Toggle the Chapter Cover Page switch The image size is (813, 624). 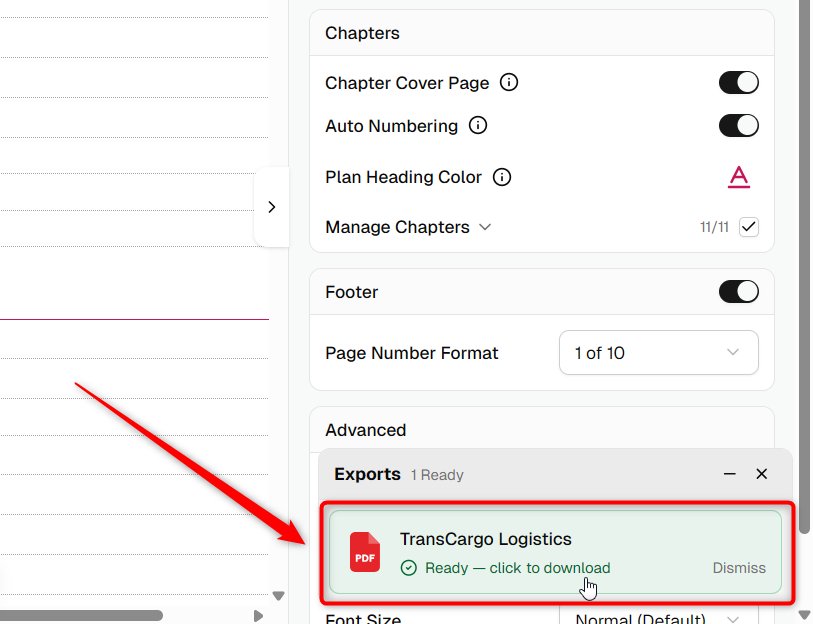pyautogui.click(x=738, y=83)
